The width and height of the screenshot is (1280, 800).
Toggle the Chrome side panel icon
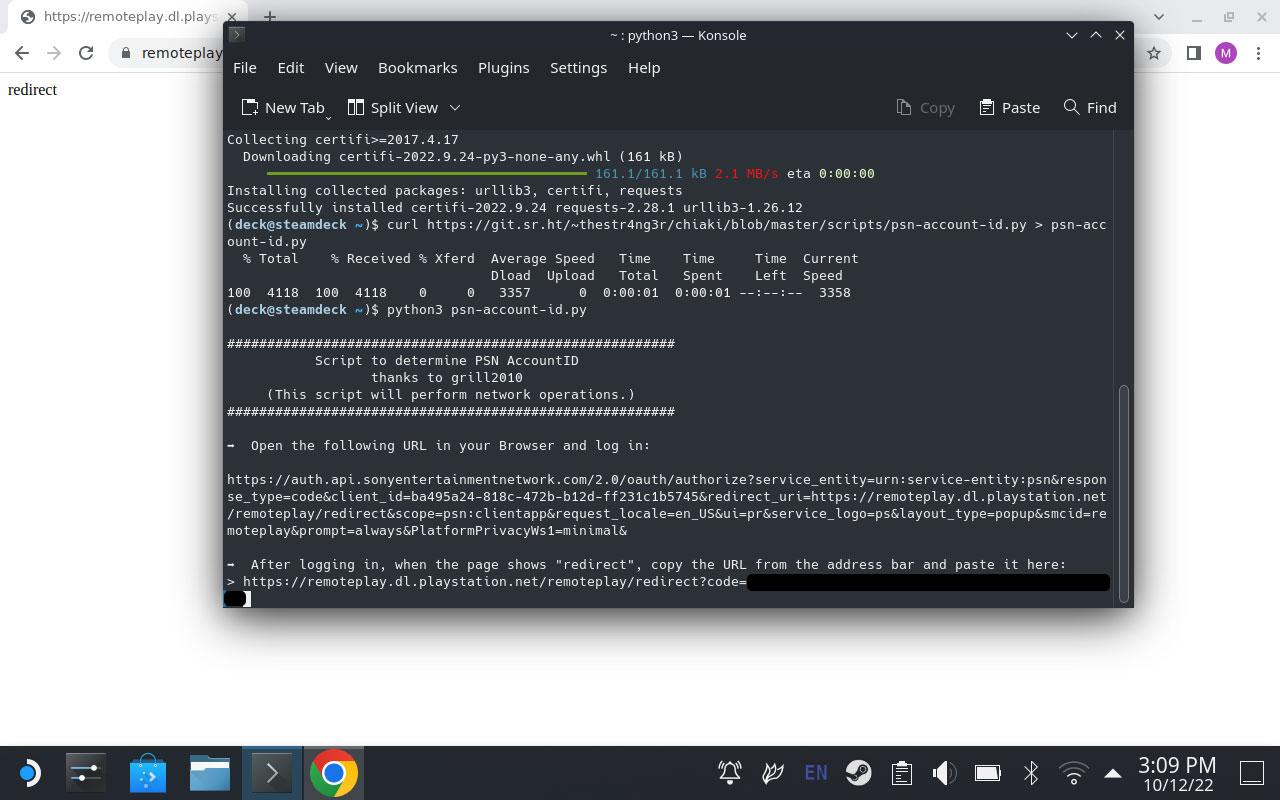pyautogui.click(x=1193, y=53)
